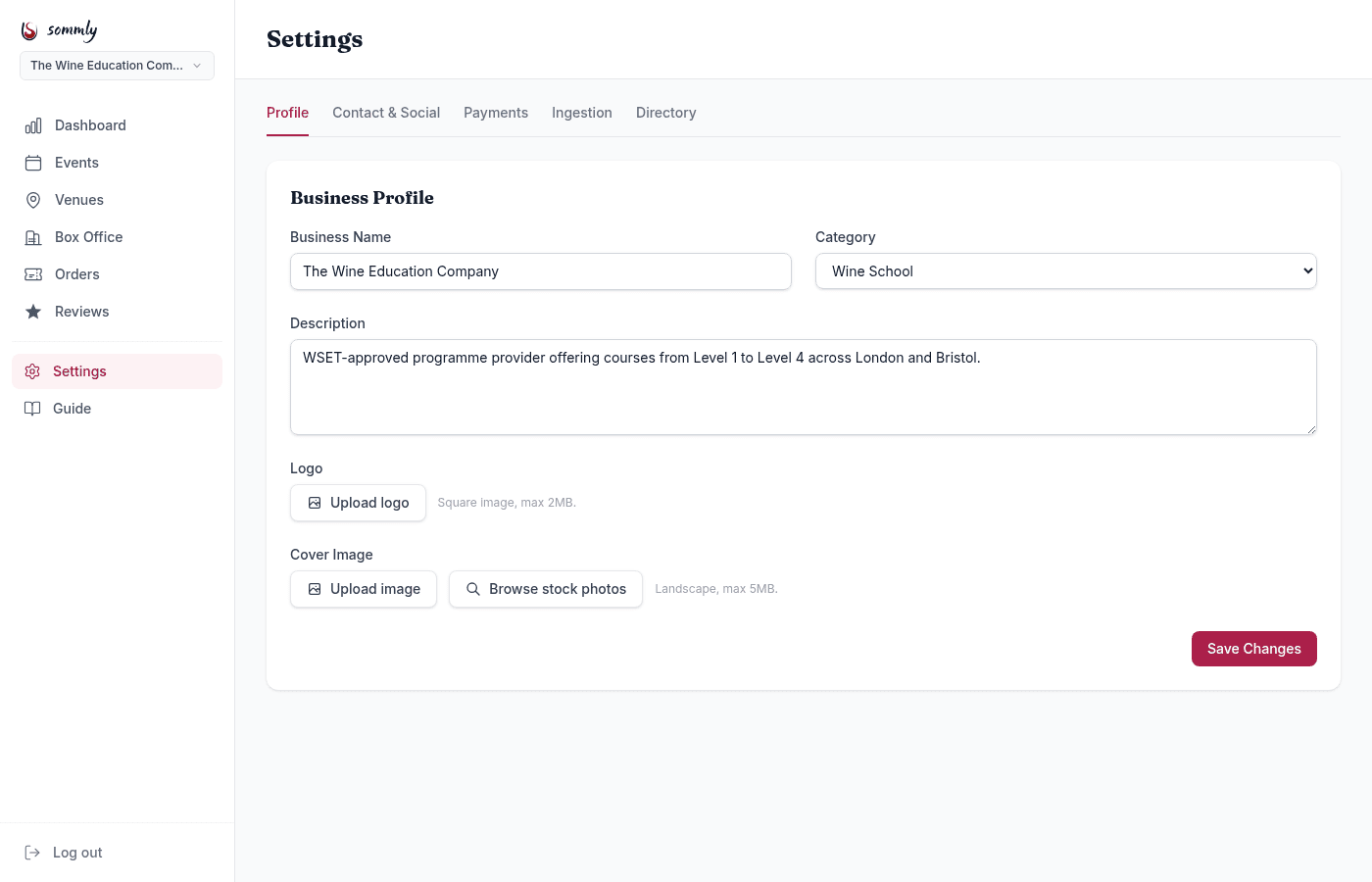Click the Events calendar icon
This screenshot has width=1372, height=882.
point(33,163)
